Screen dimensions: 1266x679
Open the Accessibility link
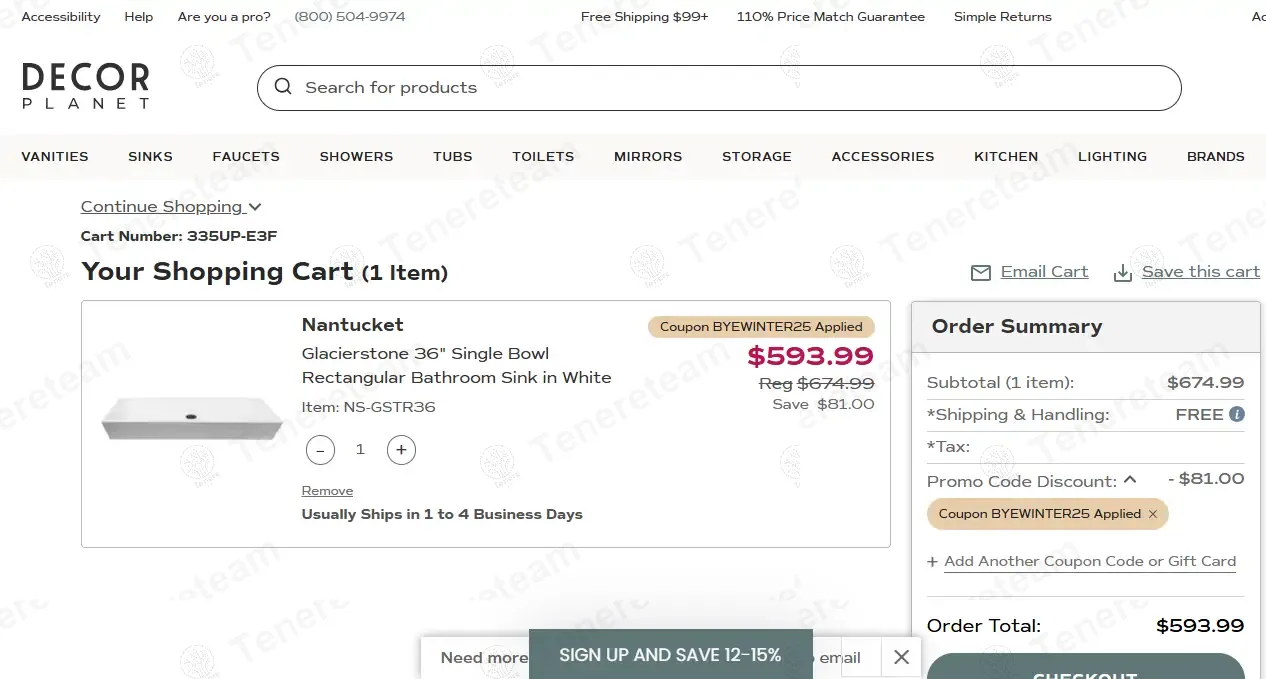point(61,17)
